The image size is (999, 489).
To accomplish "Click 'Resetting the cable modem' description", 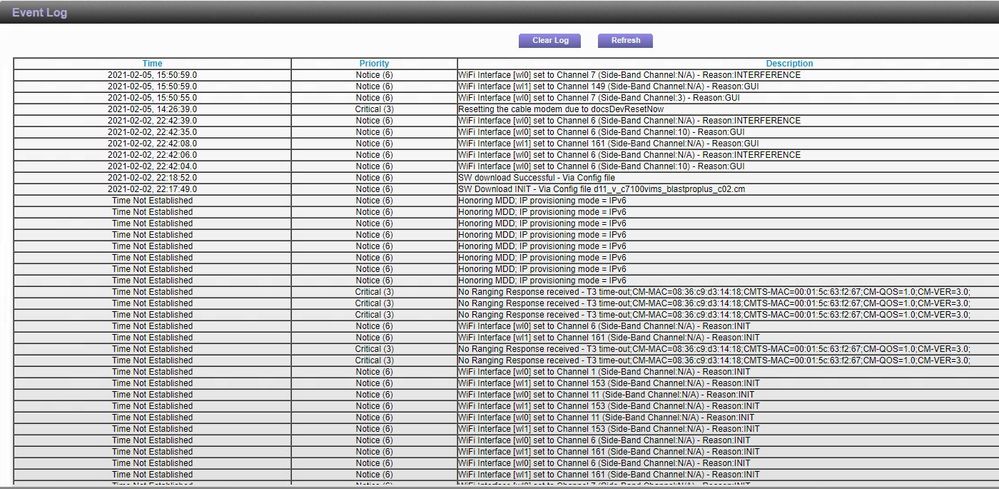I will click(561, 110).
